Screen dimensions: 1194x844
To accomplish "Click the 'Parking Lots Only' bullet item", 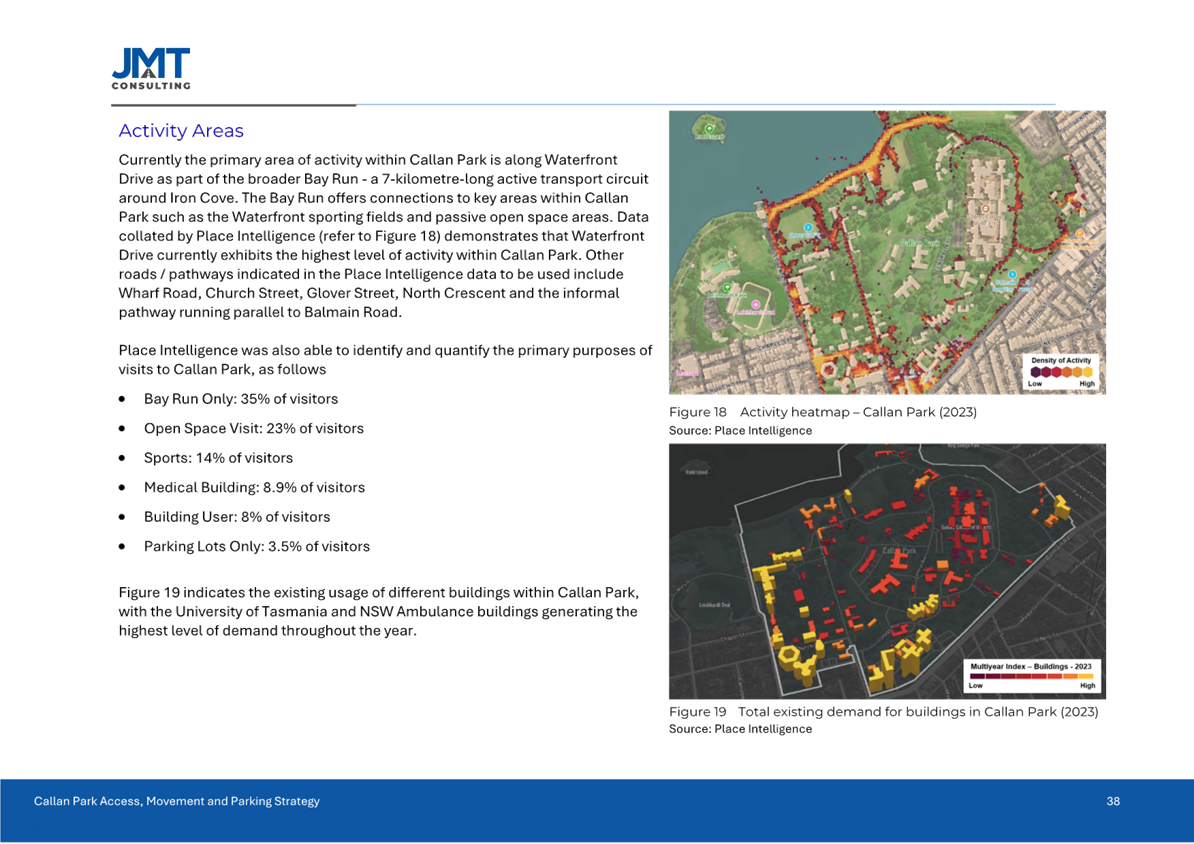I will [256, 546].
